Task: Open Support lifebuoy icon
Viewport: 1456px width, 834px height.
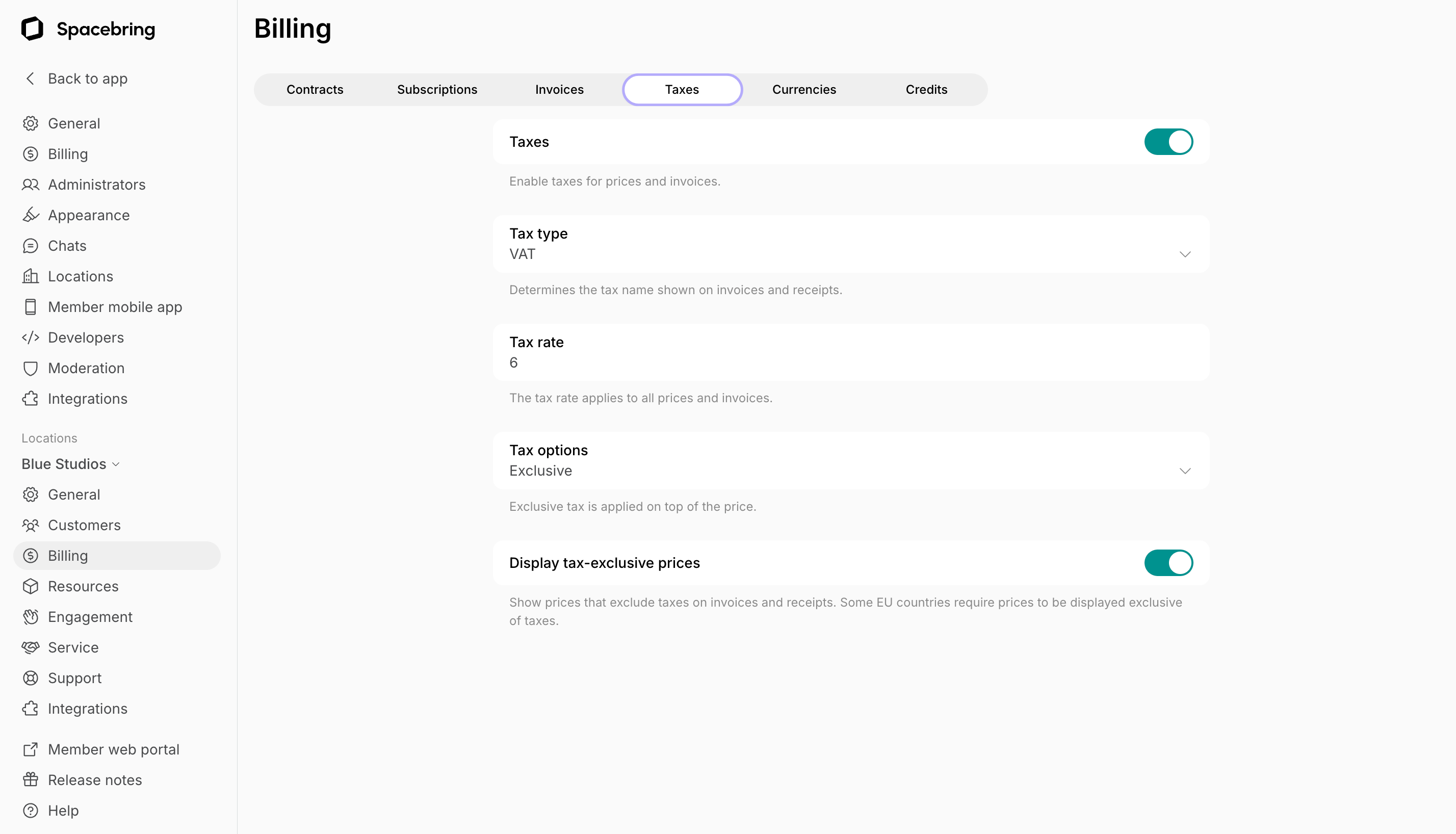Action: (31, 678)
